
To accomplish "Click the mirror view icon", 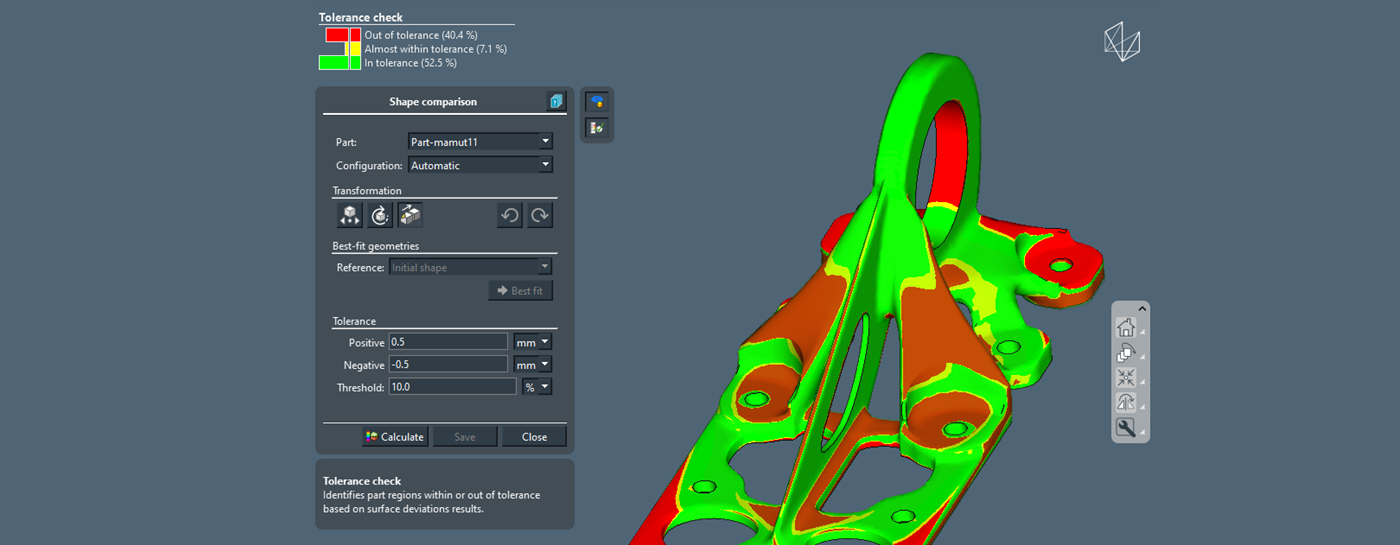I will pos(1125,403).
